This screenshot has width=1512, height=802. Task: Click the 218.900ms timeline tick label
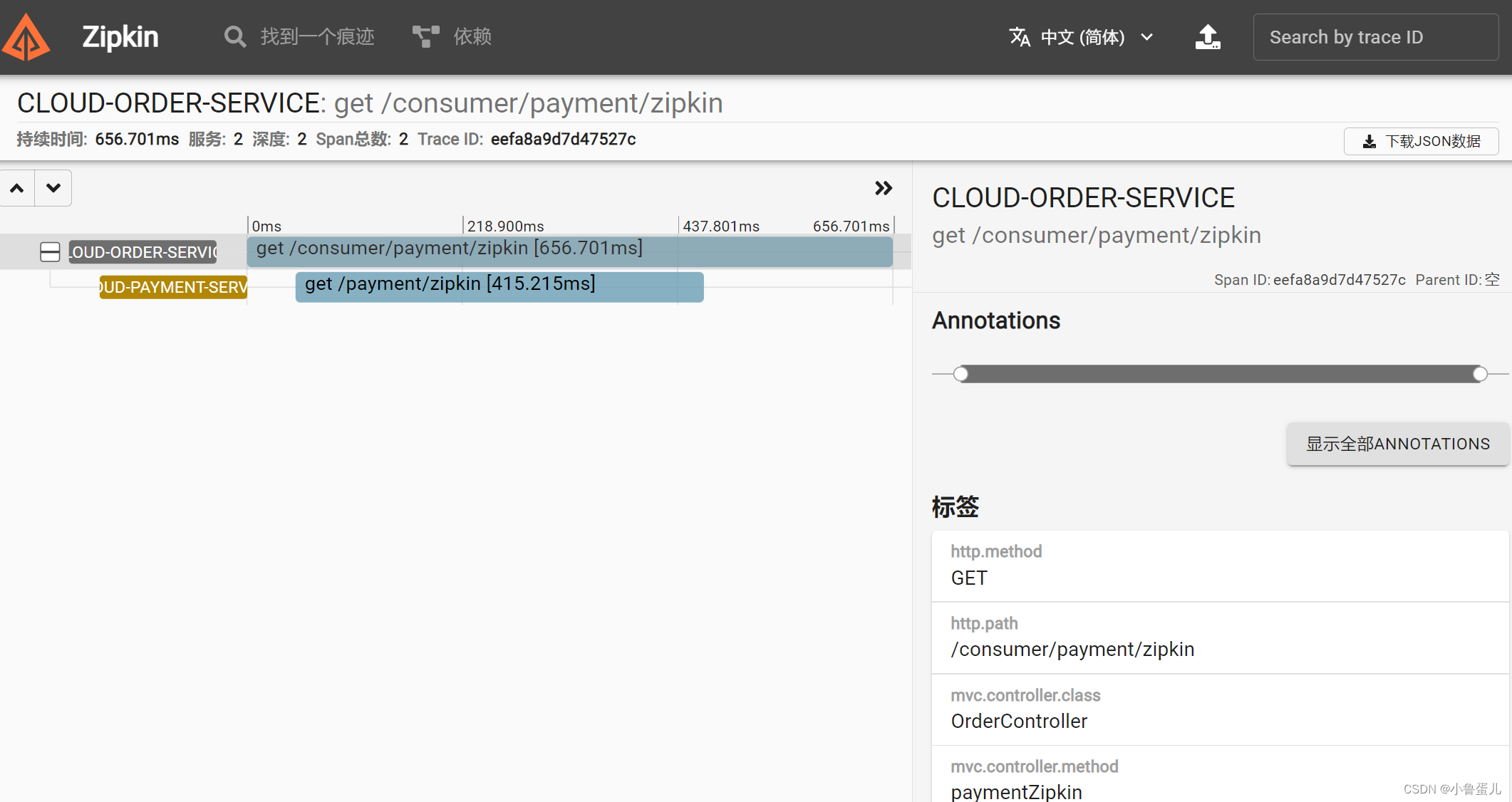(x=505, y=226)
